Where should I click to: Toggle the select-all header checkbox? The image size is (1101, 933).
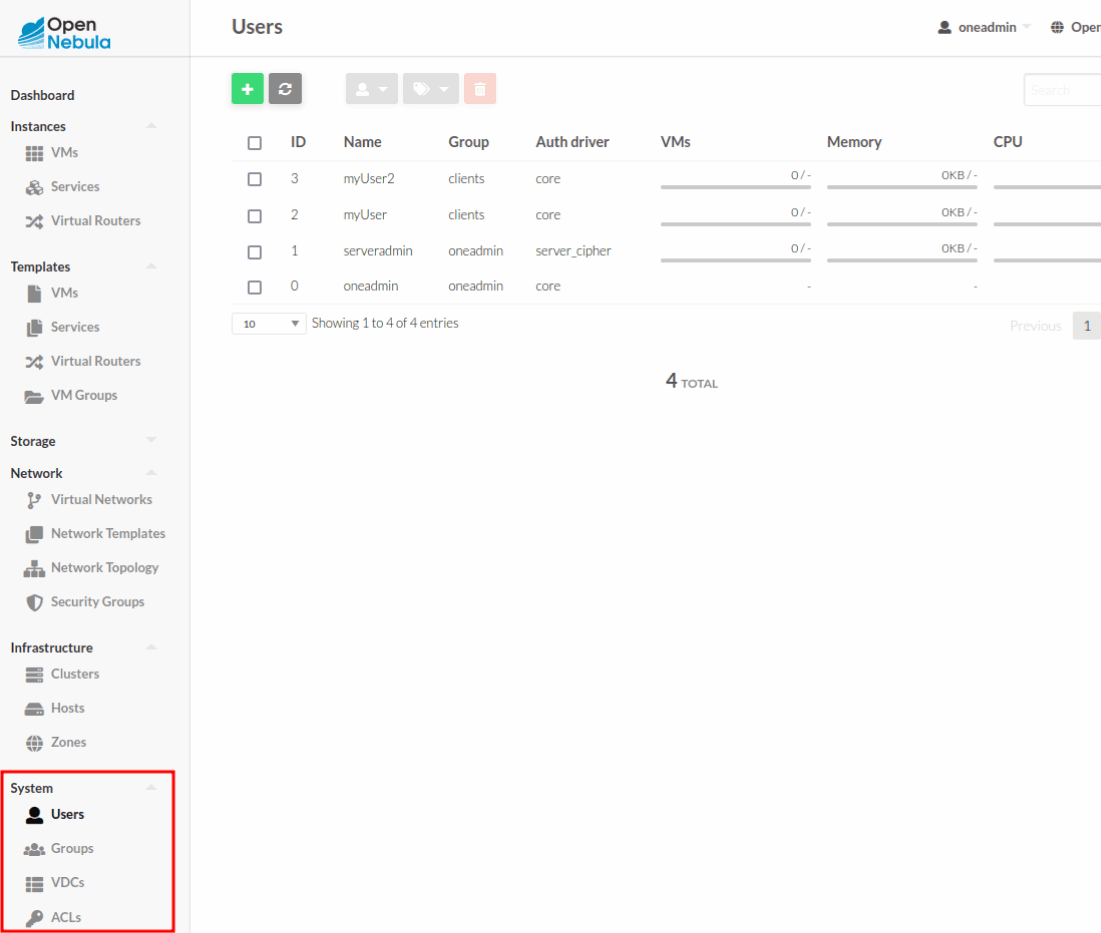pyautogui.click(x=255, y=143)
